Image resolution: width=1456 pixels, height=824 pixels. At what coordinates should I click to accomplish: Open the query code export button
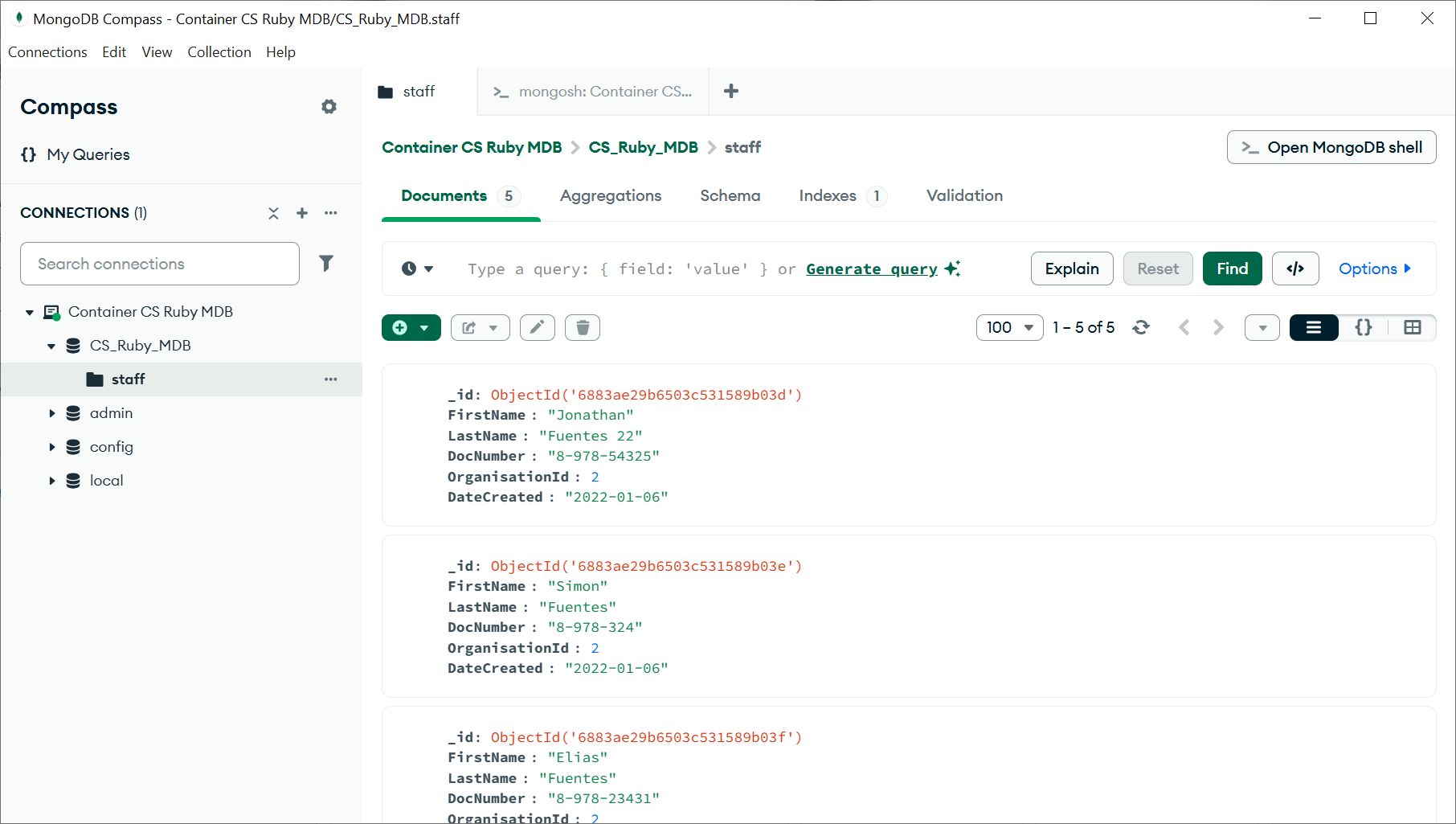(1295, 269)
